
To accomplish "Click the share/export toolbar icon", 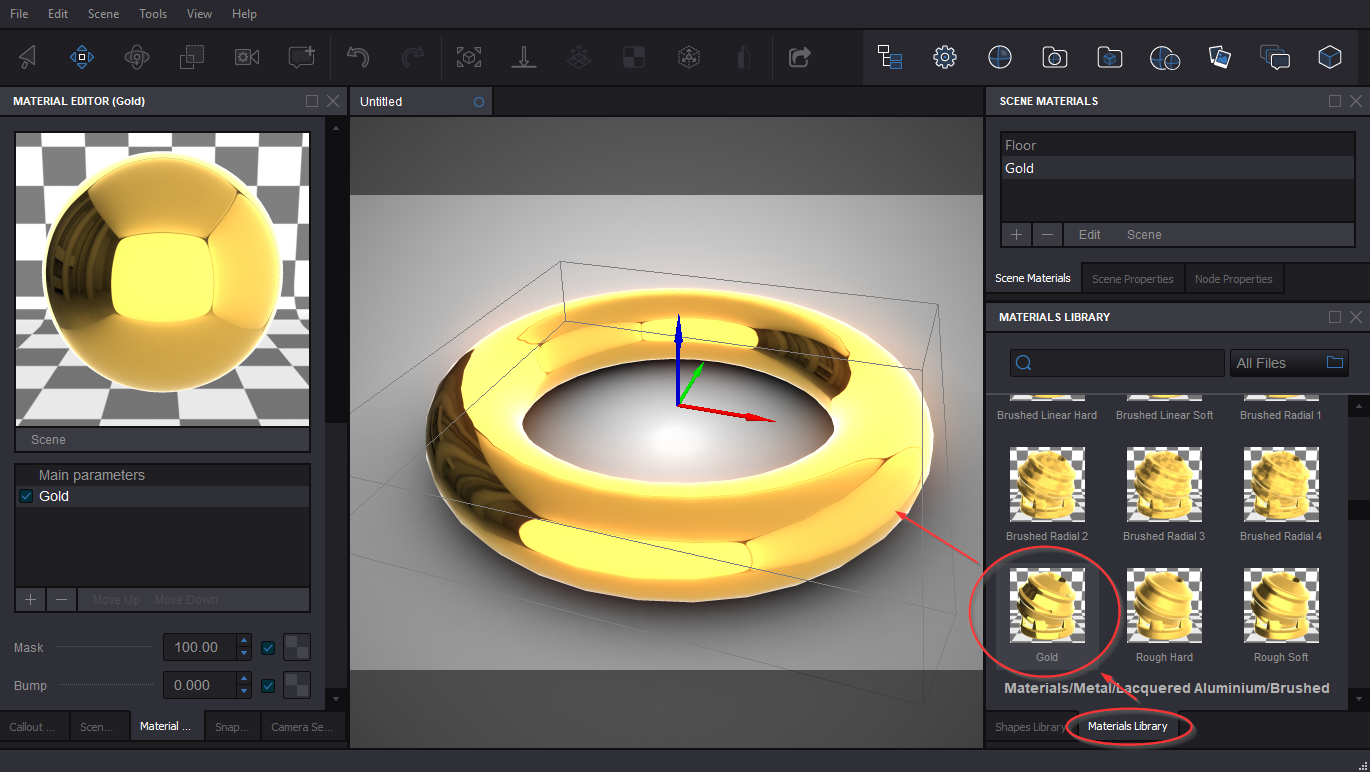I will (797, 57).
